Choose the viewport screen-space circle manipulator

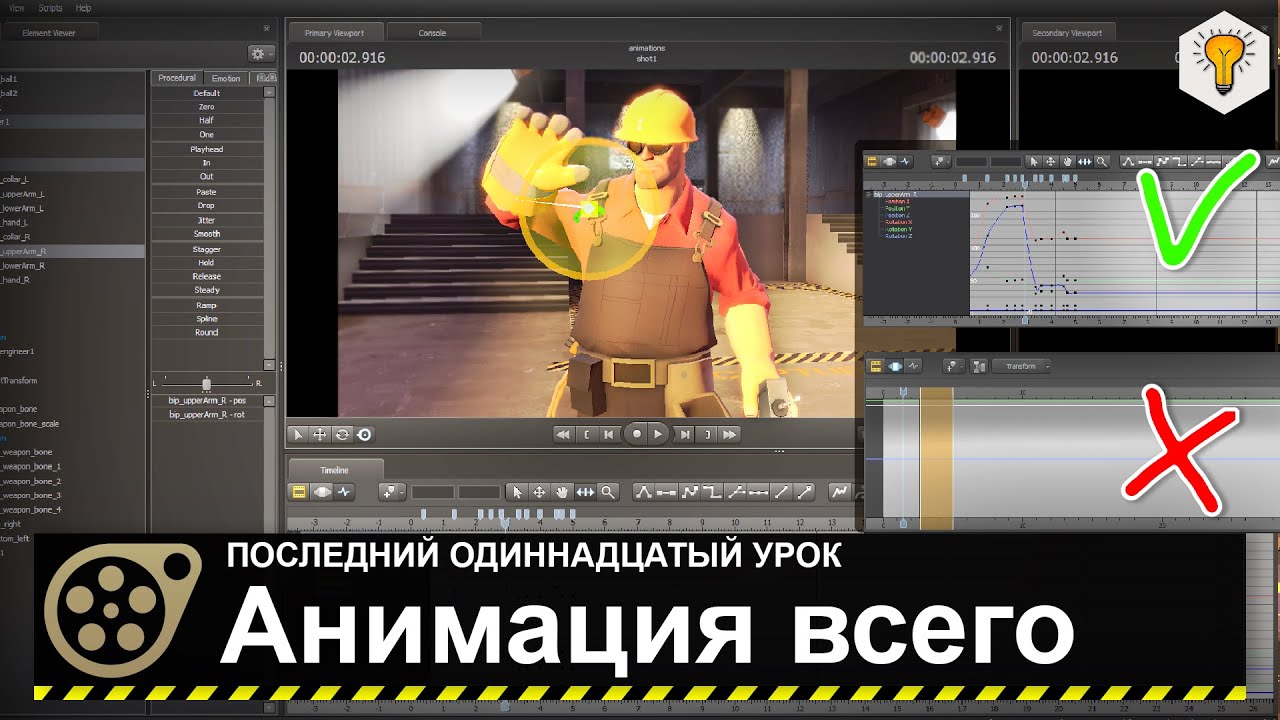click(364, 434)
